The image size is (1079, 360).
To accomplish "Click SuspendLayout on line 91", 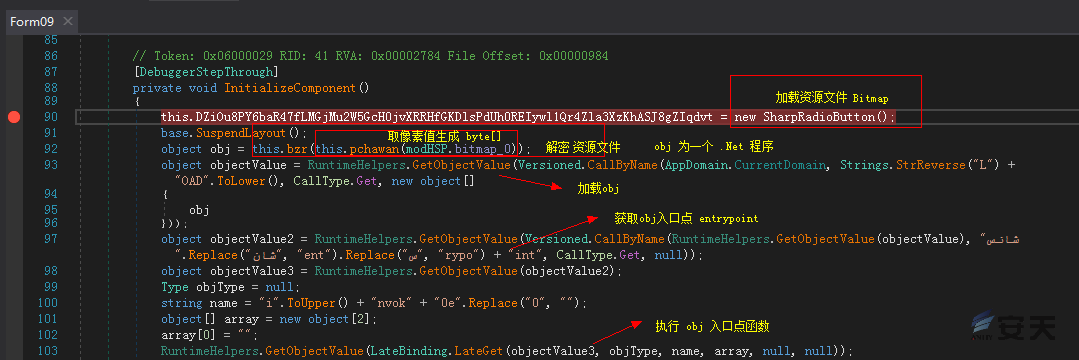I will [x=242, y=133].
